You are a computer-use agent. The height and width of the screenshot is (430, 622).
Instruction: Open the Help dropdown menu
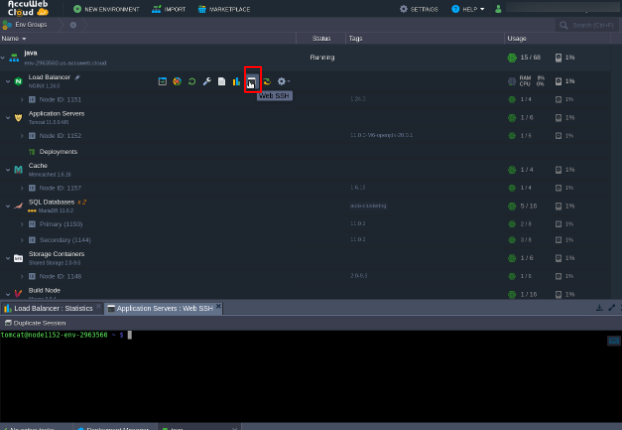(467, 9)
